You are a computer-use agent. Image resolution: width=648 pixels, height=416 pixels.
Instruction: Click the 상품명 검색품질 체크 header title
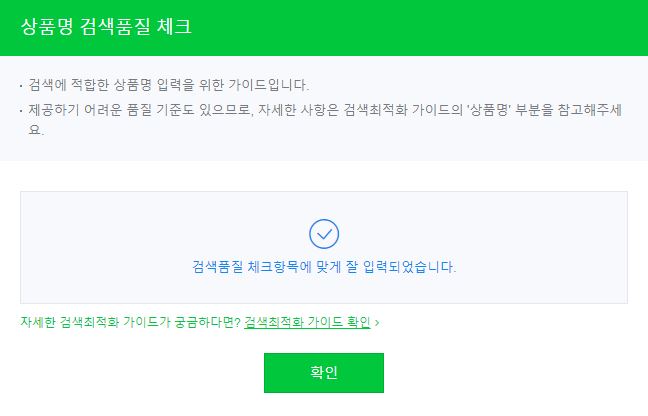(106, 27)
